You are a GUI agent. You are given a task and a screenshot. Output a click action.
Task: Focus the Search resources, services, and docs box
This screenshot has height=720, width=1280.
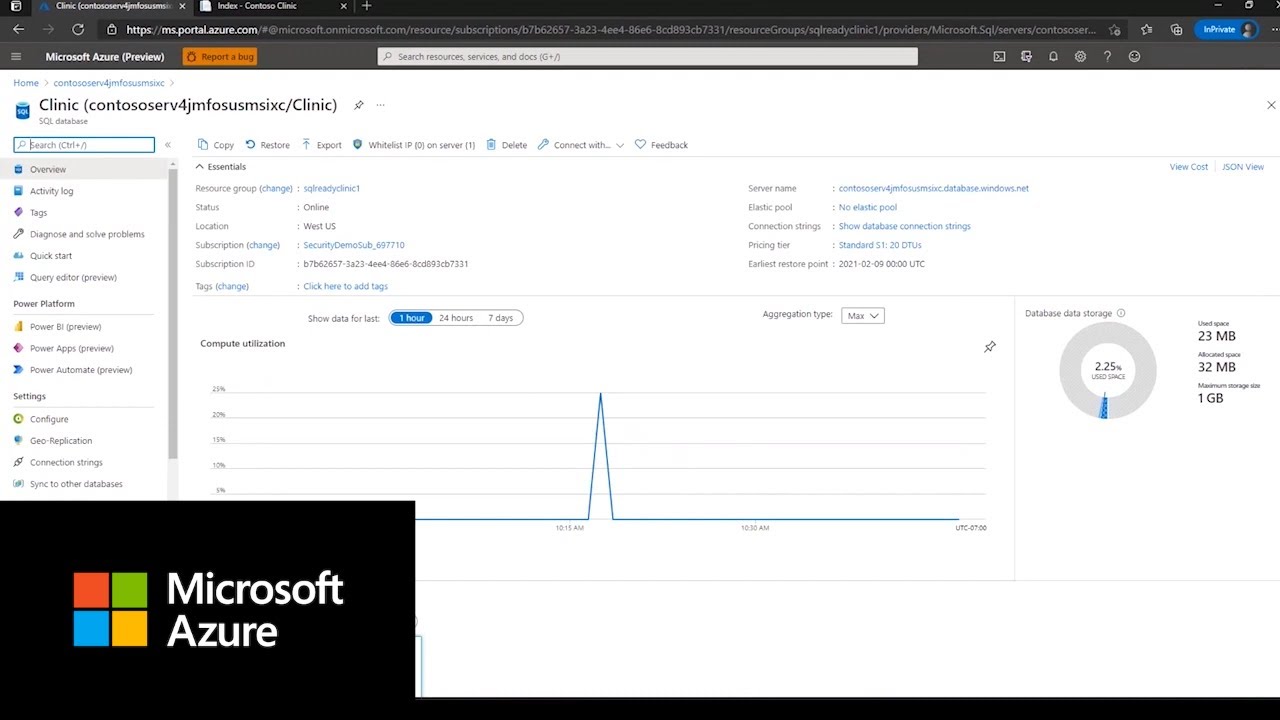coord(648,57)
